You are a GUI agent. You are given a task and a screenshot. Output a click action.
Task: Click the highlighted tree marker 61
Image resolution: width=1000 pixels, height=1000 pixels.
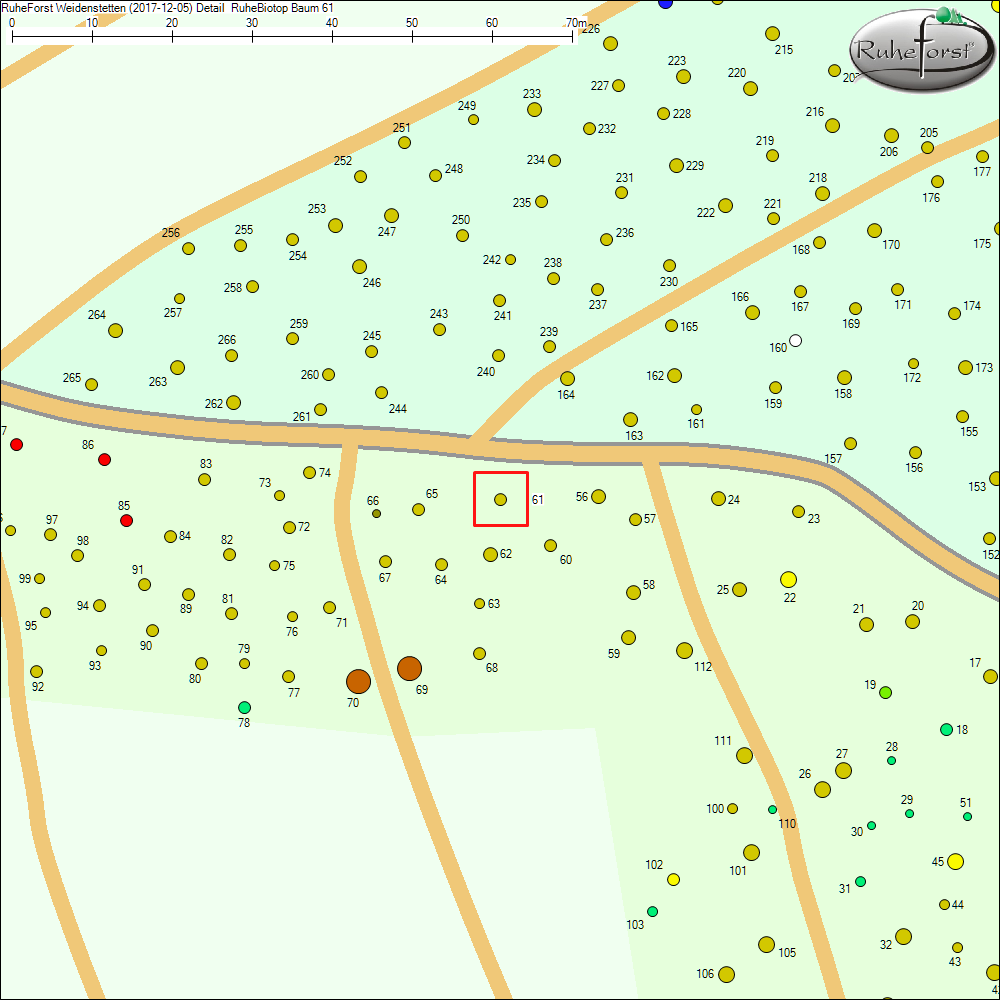point(500,499)
